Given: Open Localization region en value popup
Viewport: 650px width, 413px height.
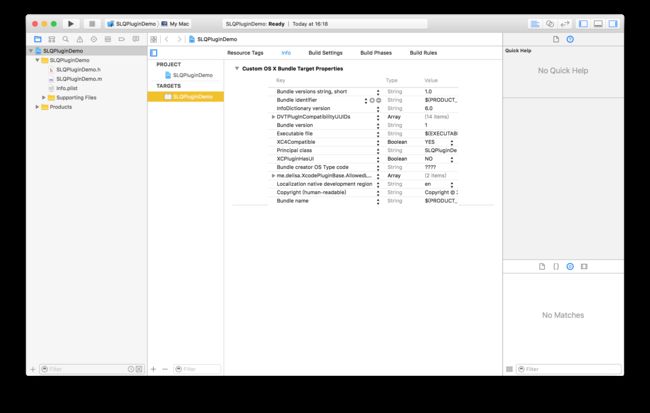Looking at the screenshot, I should (x=452, y=185).
